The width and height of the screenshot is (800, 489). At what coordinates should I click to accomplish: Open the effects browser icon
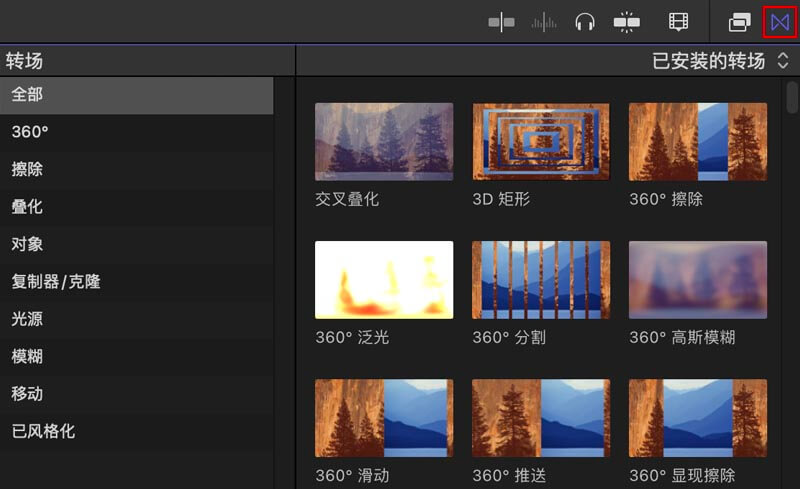point(739,22)
